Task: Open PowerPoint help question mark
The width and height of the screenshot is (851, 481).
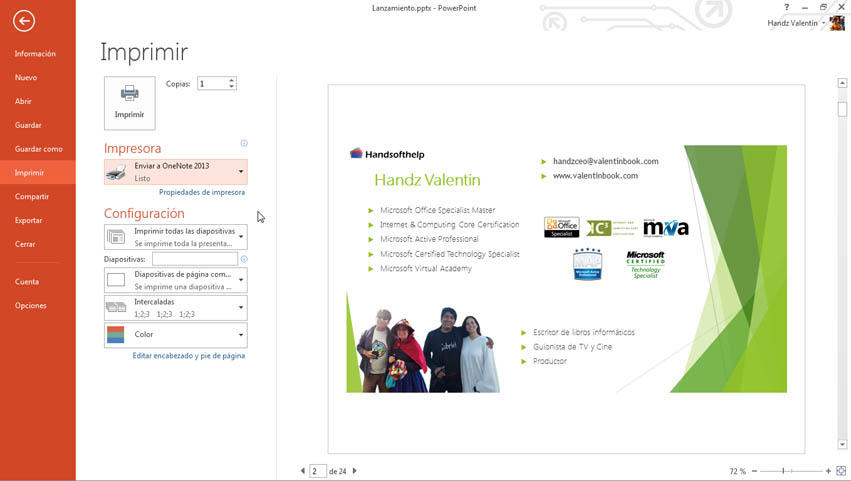Action: 786,7
